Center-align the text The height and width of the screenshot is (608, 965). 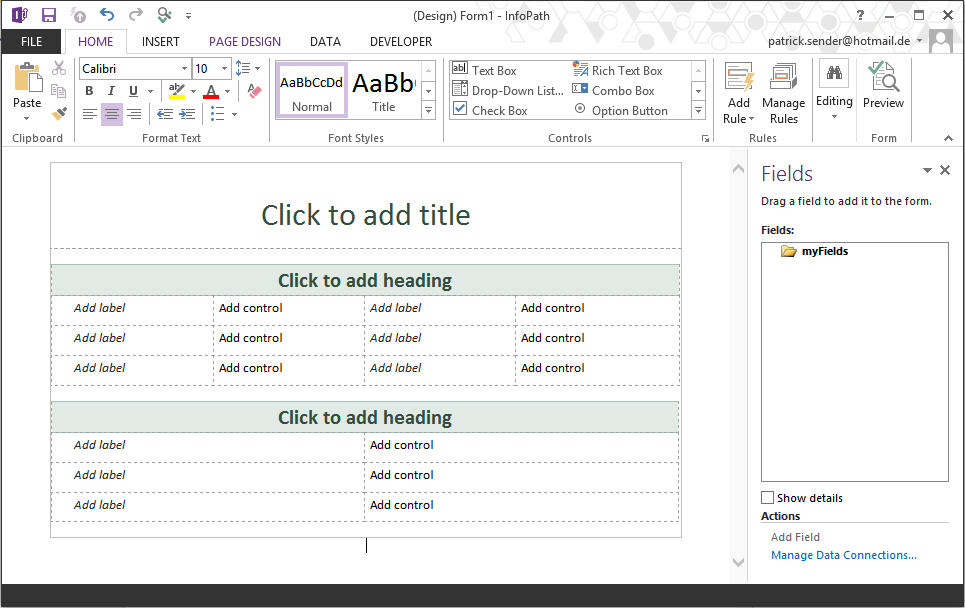(111, 114)
